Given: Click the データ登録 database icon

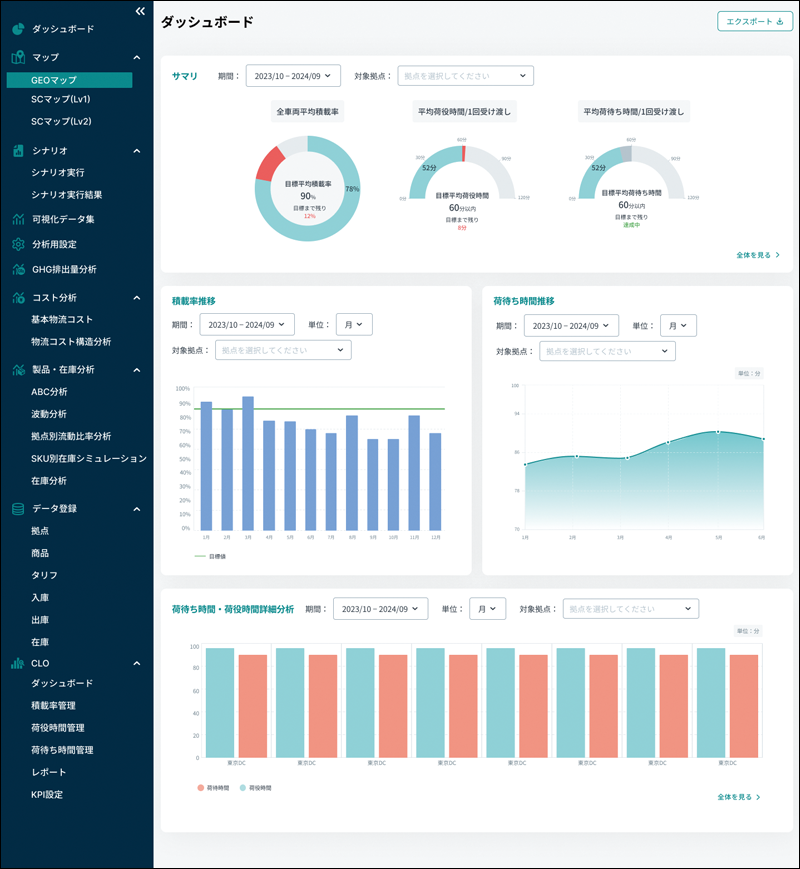Looking at the screenshot, I should coord(18,509).
